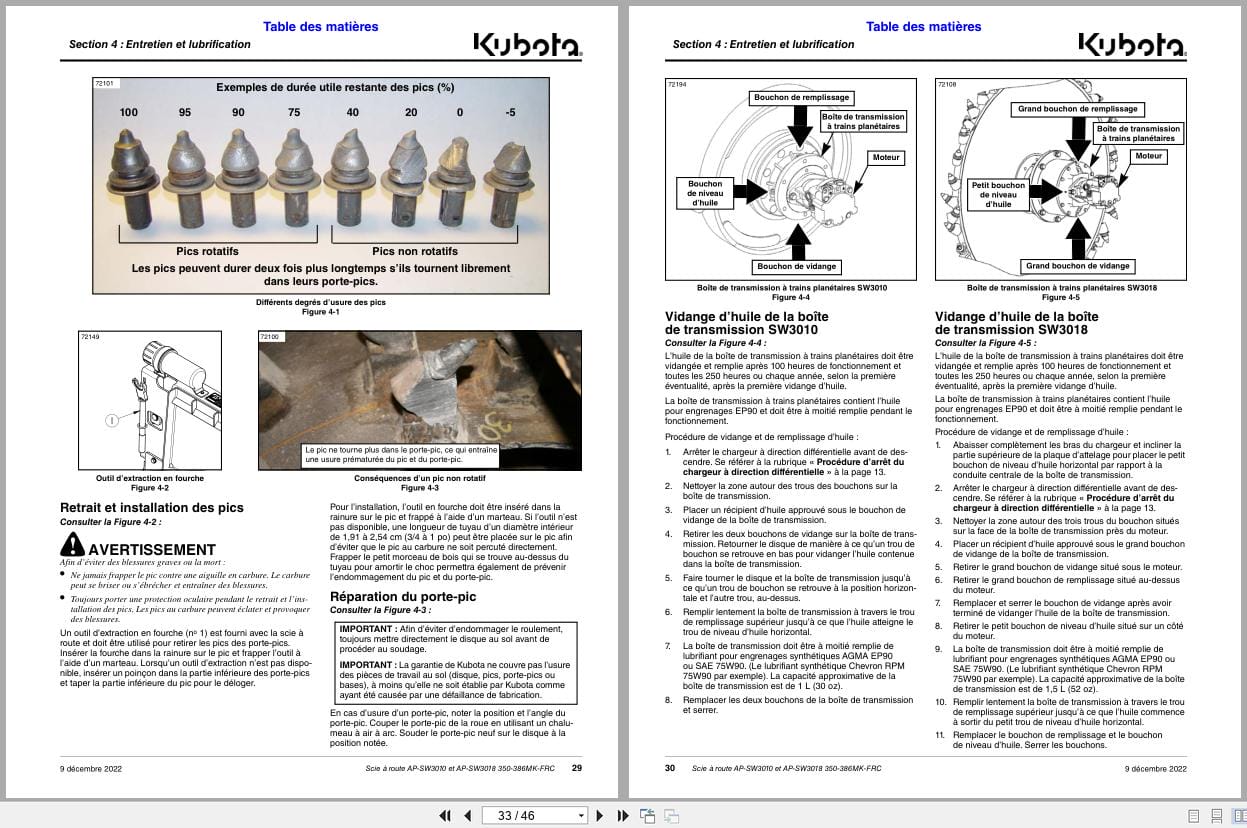The height and width of the screenshot is (828, 1247).
Task: Click heading Vidange d'huile SW3018
Action: tap(1016, 323)
